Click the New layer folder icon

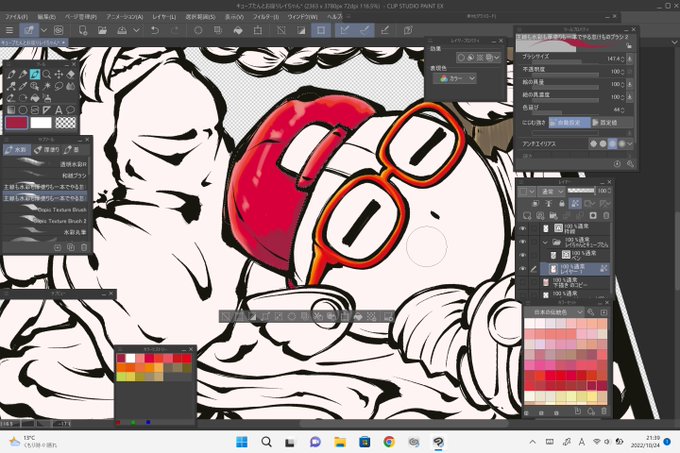click(x=553, y=215)
